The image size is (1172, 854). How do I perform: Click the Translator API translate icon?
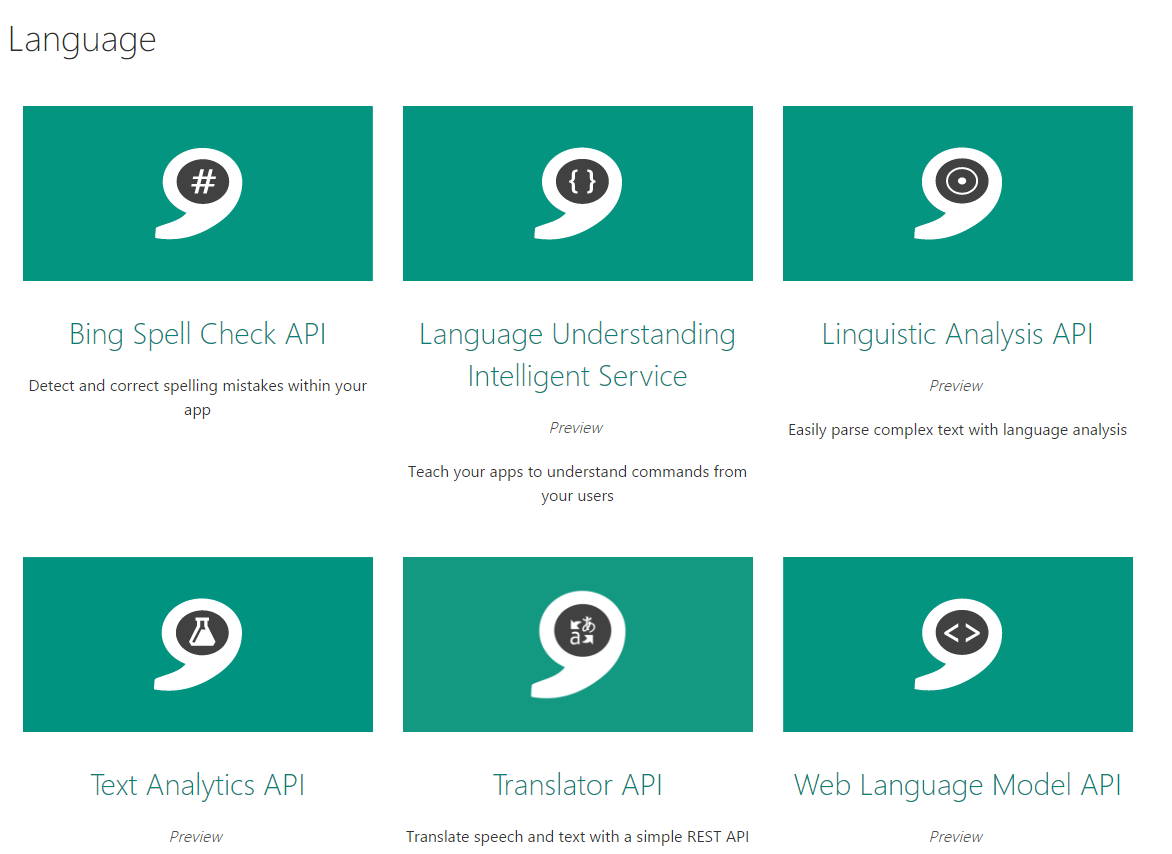577,645
